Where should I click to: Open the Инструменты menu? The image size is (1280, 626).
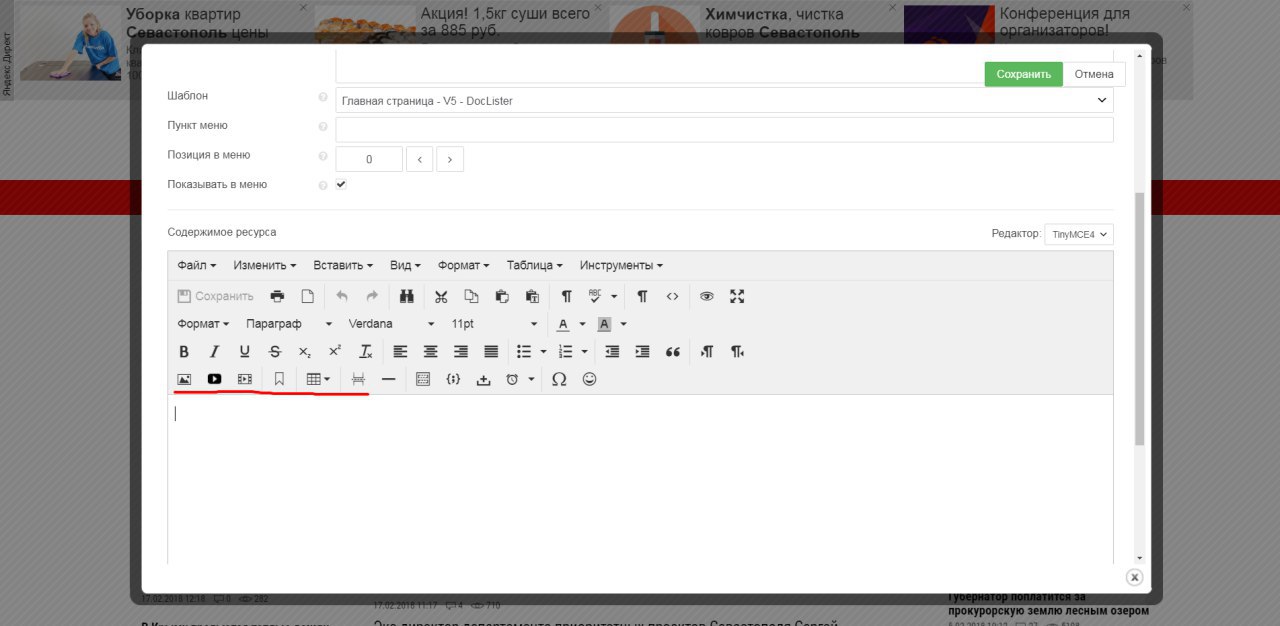pyautogui.click(x=621, y=265)
